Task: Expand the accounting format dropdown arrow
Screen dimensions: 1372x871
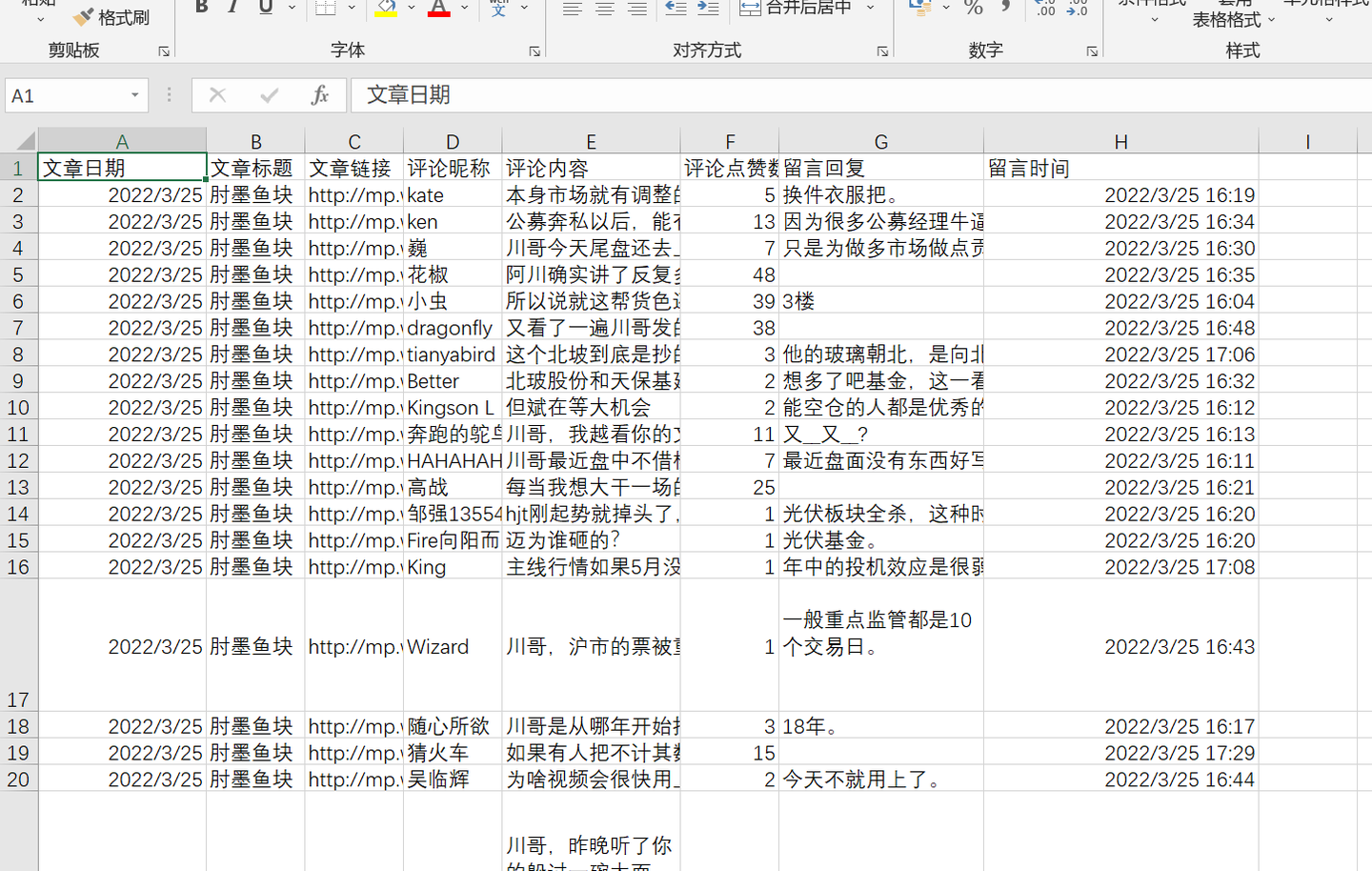Action: 945,8
